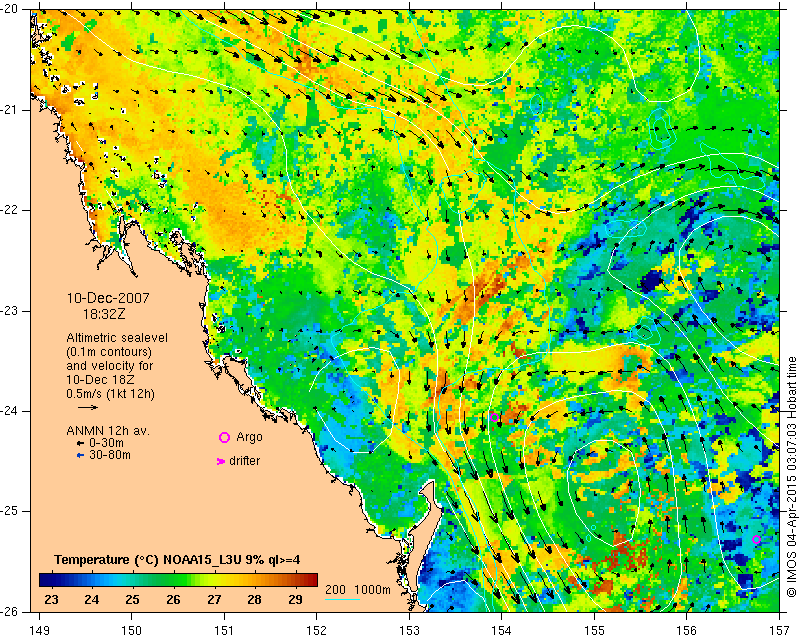Click the longitude axis label "157"
Viewport: 800px width, 640px height.
click(x=780, y=630)
